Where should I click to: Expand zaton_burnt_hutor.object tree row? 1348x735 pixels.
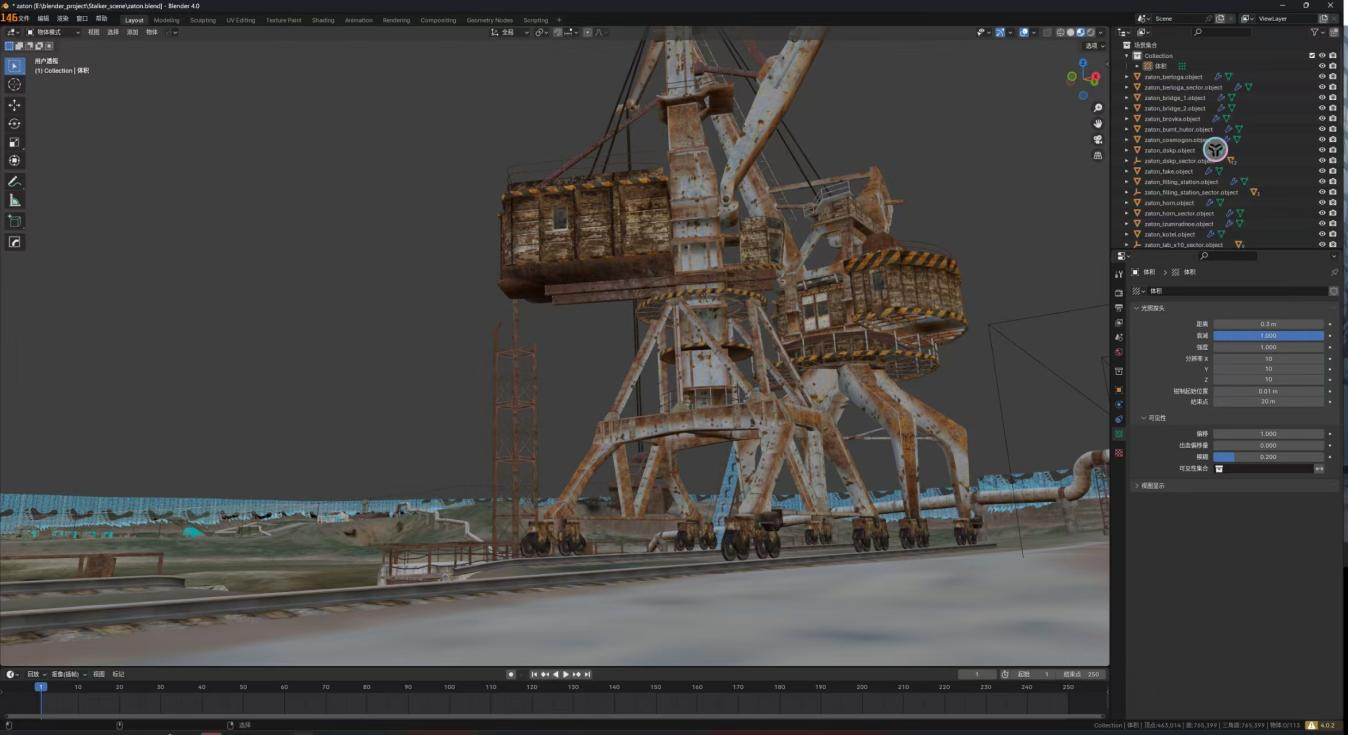point(1127,129)
